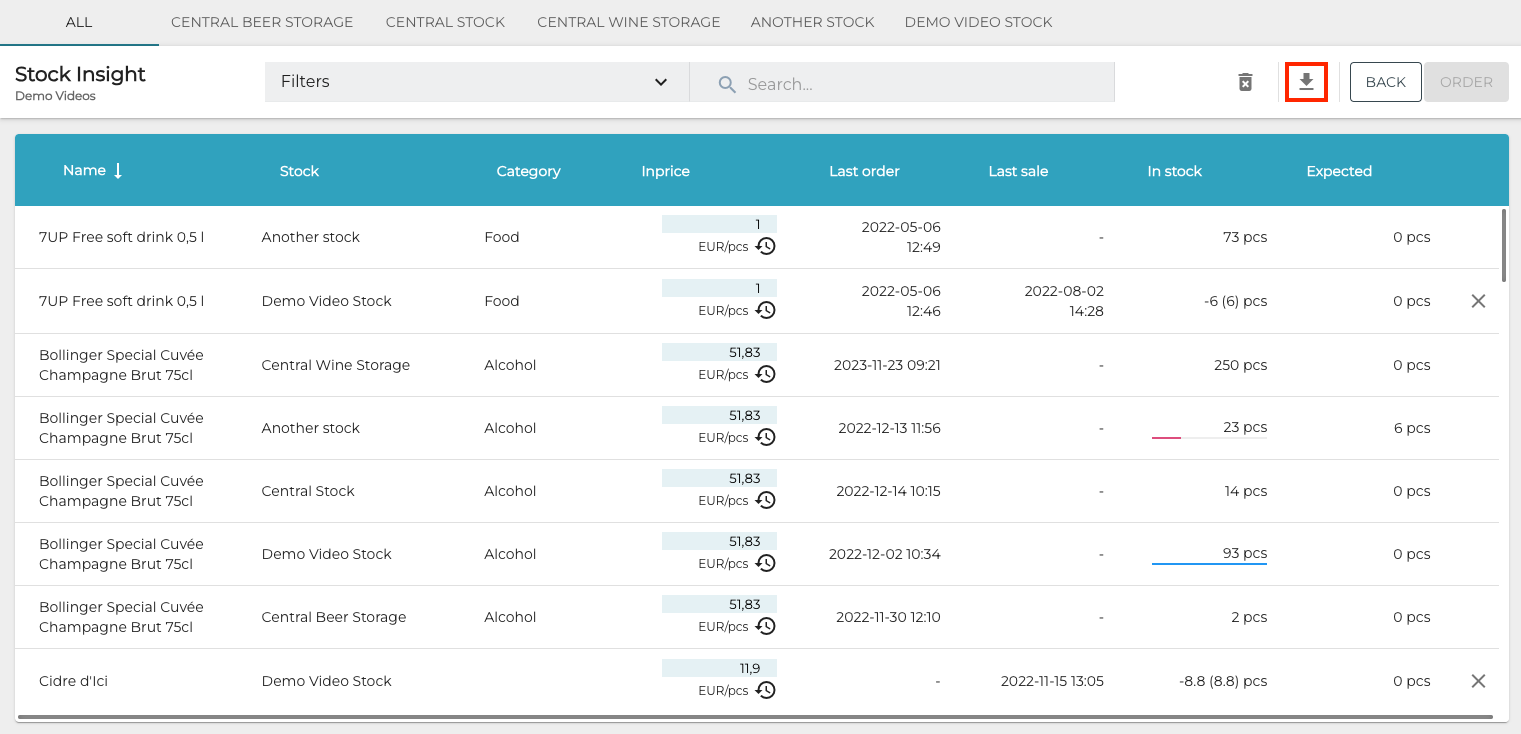This screenshot has width=1521, height=734.
Task: Remove 7UP Demo Video Stock row with X
Action: click(1478, 301)
